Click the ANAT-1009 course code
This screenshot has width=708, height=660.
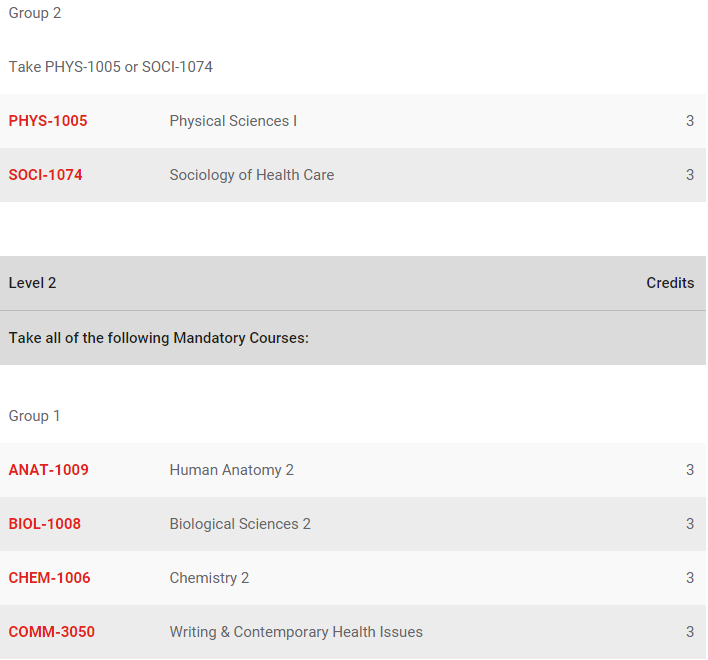[x=49, y=470]
